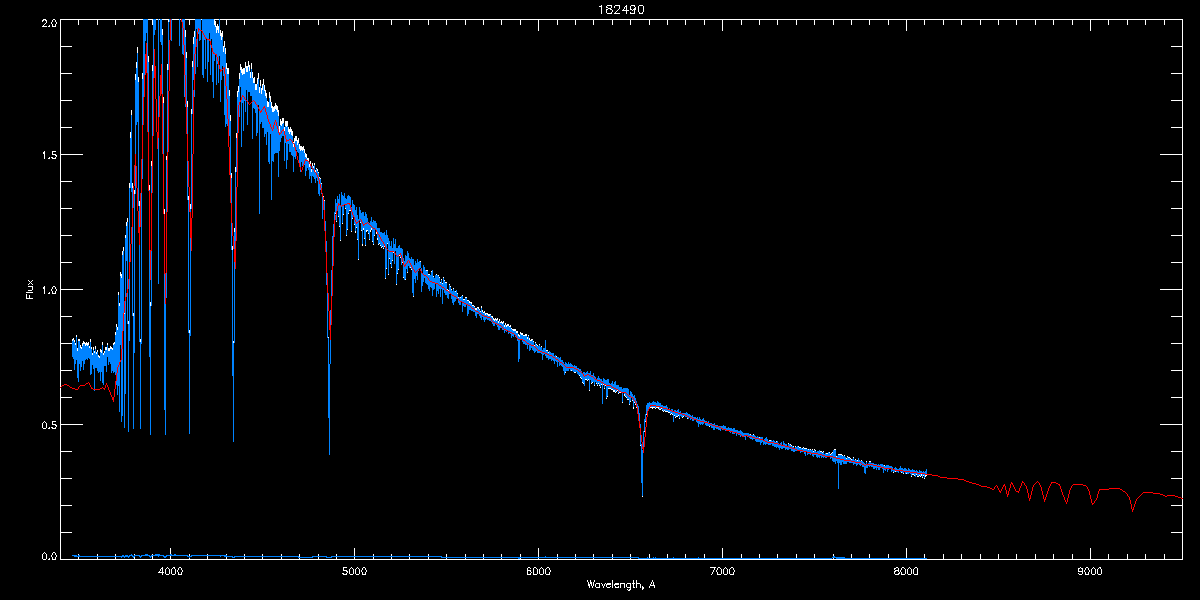Click the Wavelength, A axis label
Screen dimensions: 1200x600
(x=621, y=585)
